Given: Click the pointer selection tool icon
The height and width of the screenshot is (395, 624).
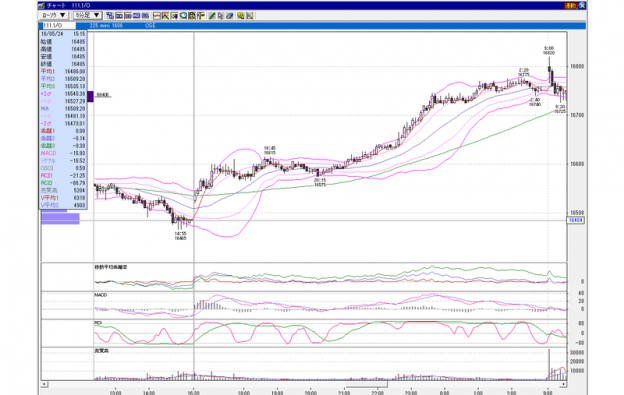Looking at the screenshot, I should (220, 16).
